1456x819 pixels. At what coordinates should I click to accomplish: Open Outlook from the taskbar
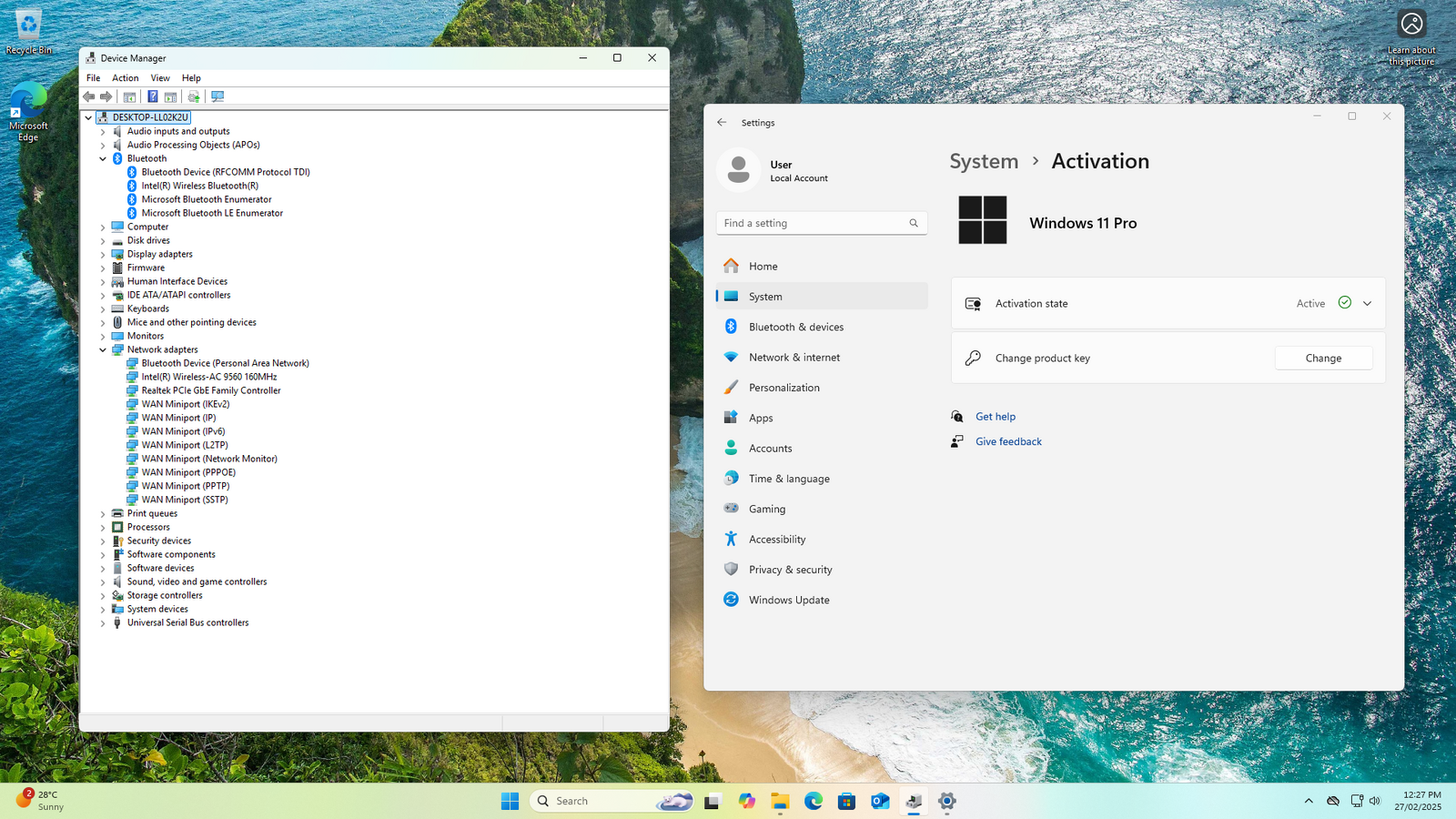880,801
